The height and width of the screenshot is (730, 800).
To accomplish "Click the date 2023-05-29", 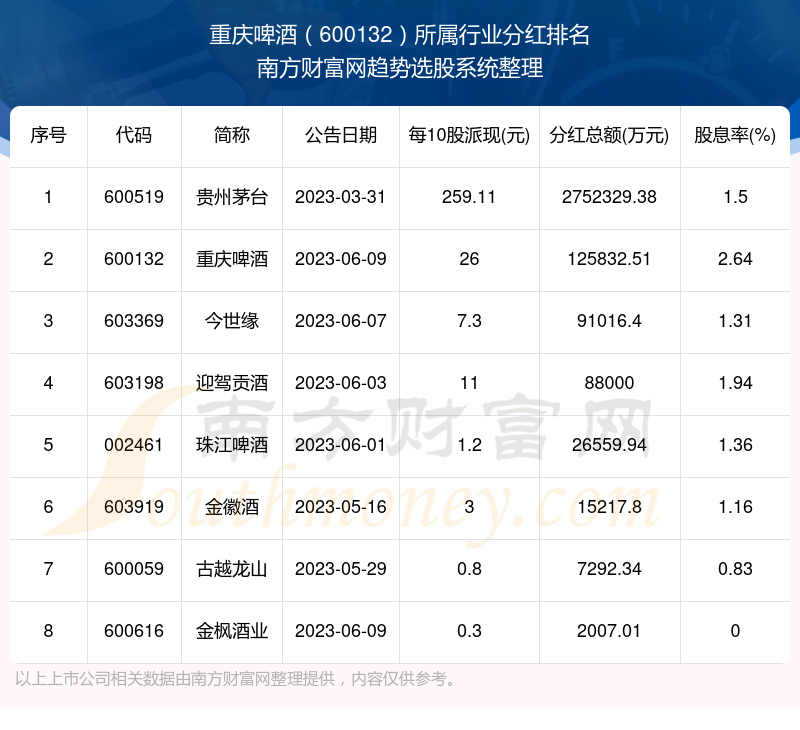I will point(340,569).
